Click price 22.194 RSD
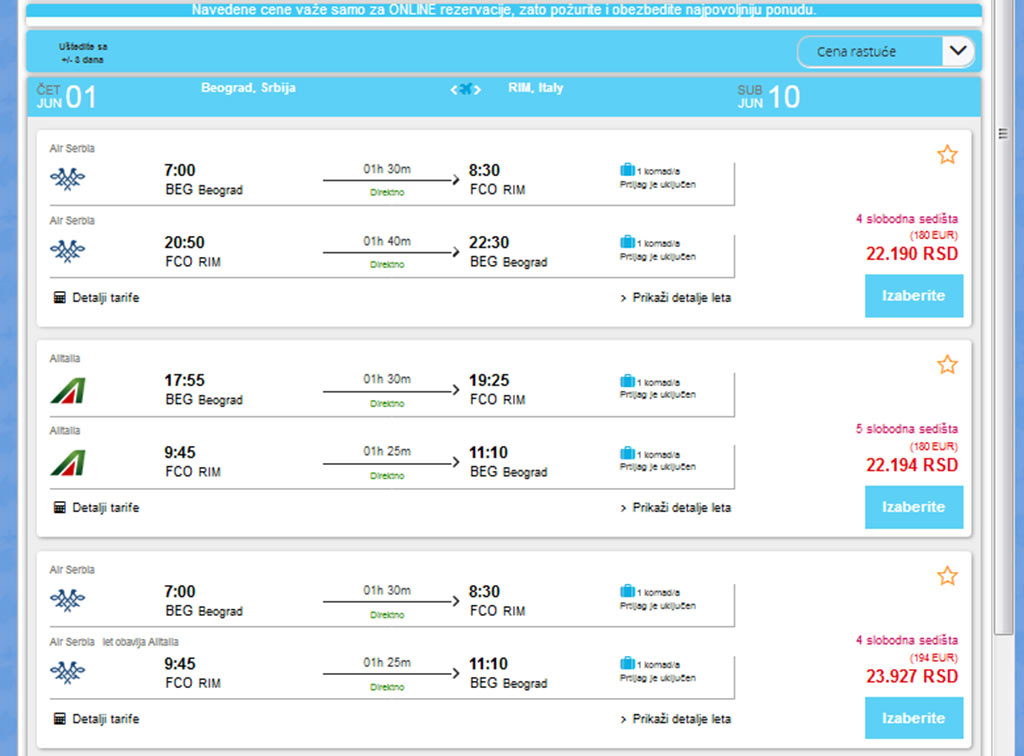The height and width of the screenshot is (756, 1024). click(x=912, y=465)
